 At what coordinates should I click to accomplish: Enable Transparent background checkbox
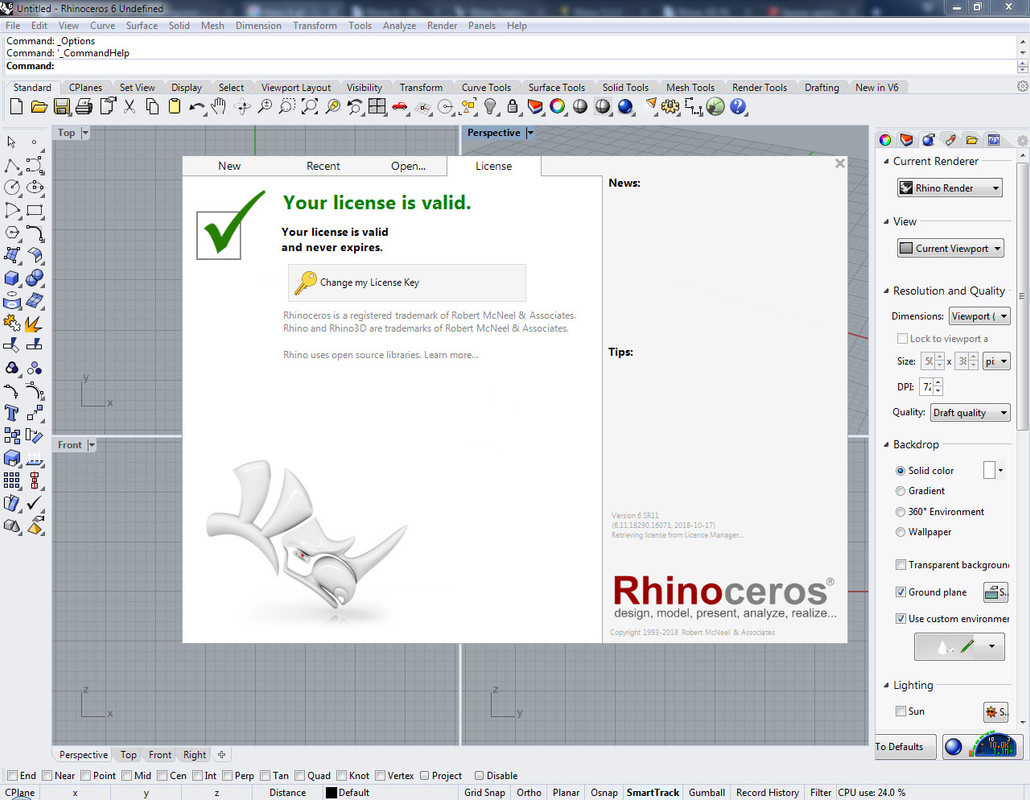click(x=901, y=564)
